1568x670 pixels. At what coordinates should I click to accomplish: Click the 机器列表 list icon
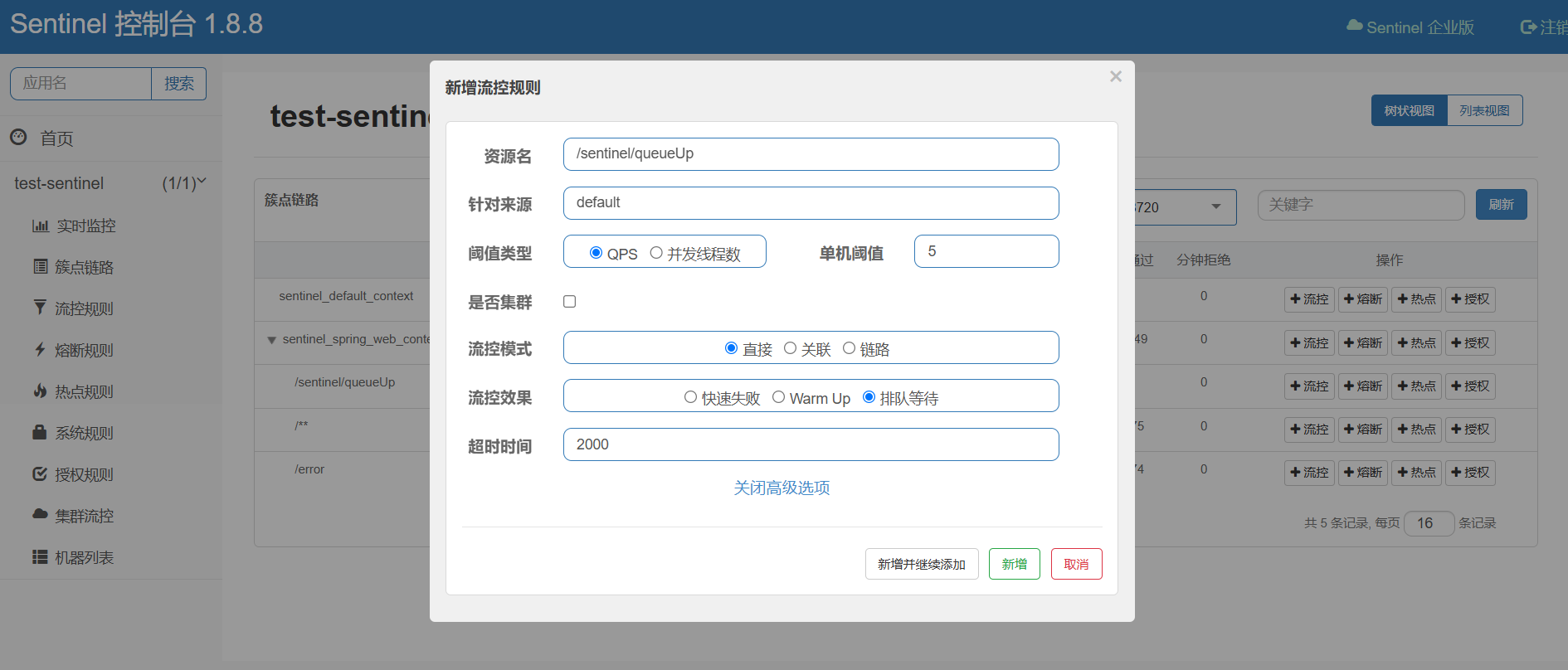pos(40,557)
